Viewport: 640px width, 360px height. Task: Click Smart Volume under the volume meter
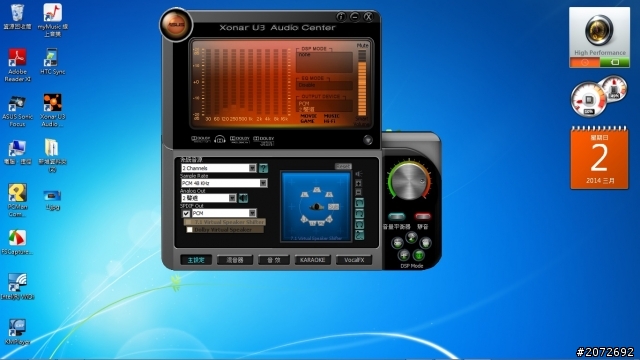(x=362, y=122)
